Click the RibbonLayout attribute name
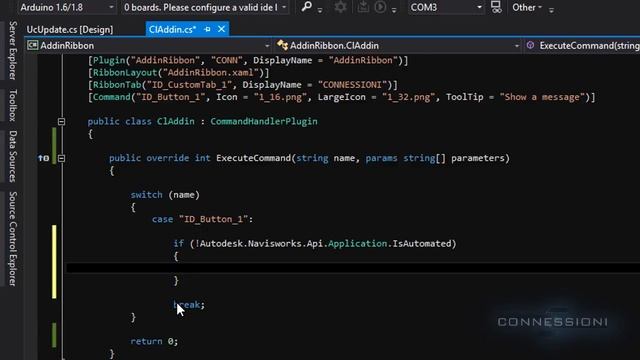Image resolution: width=640 pixels, height=360 pixels. [x=125, y=73]
